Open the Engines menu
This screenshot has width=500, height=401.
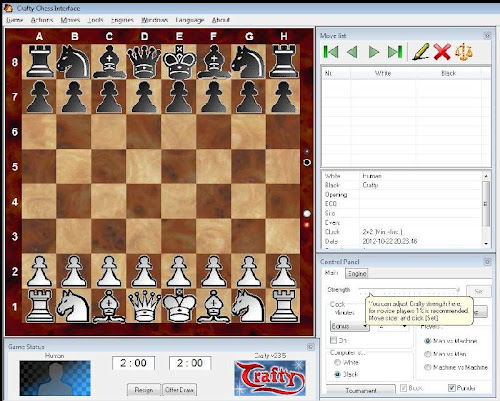[x=122, y=20]
